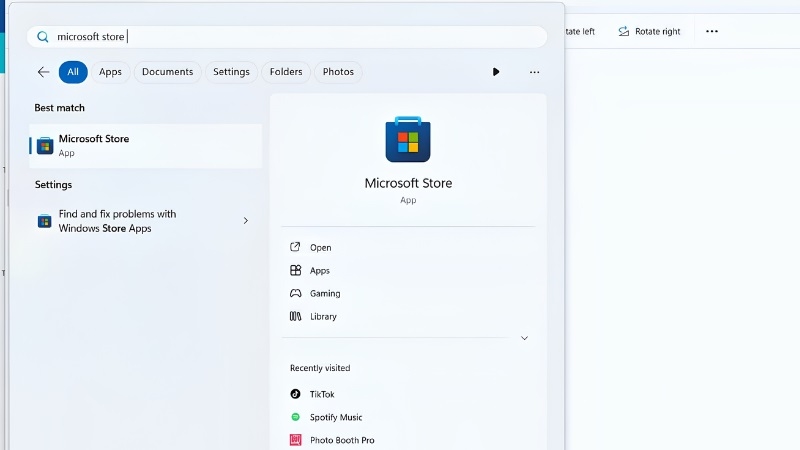Click the Apps grid icon
Image resolution: width=800 pixels, height=450 pixels.
pos(295,270)
